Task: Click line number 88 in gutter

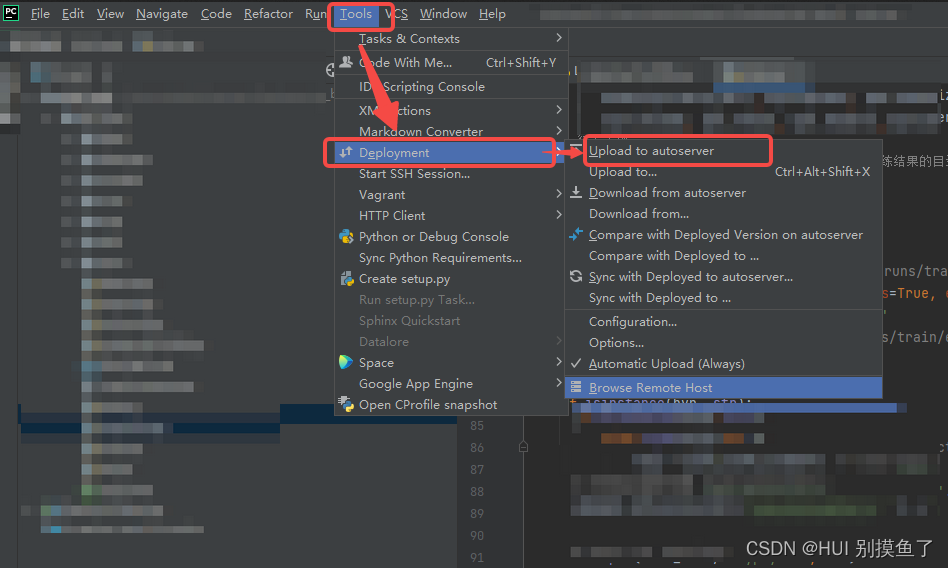Action: pyautogui.click(x=477, y=492)
